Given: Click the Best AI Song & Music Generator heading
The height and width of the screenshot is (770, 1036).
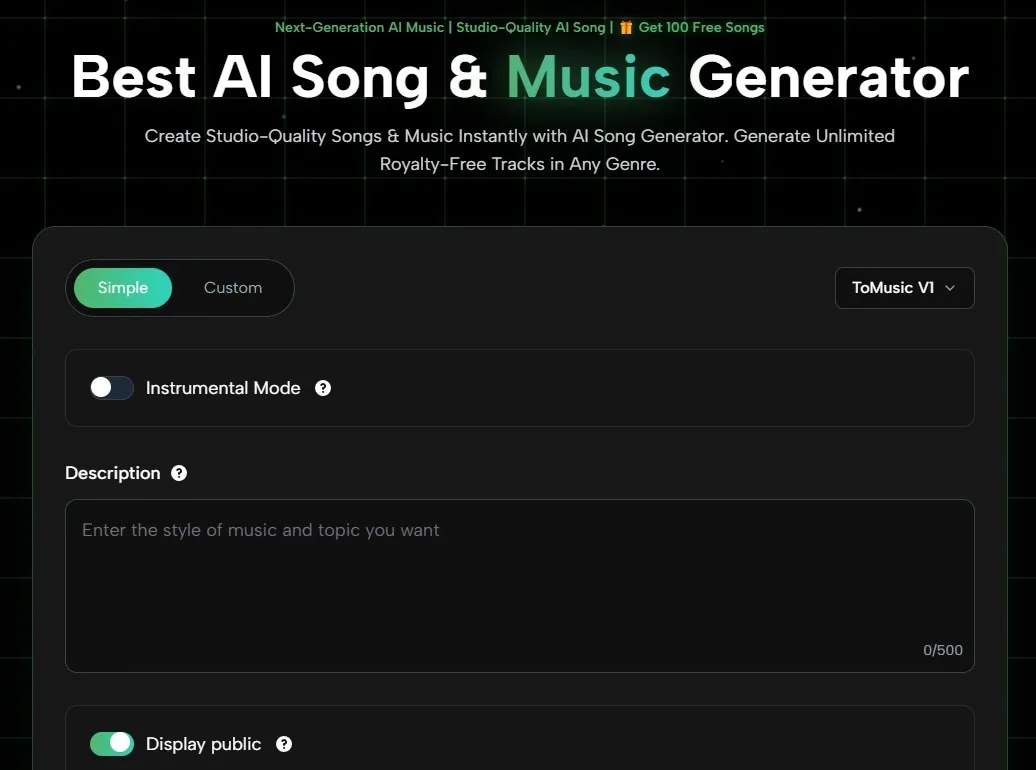Looking at the screenshot, I should [519, 76].
